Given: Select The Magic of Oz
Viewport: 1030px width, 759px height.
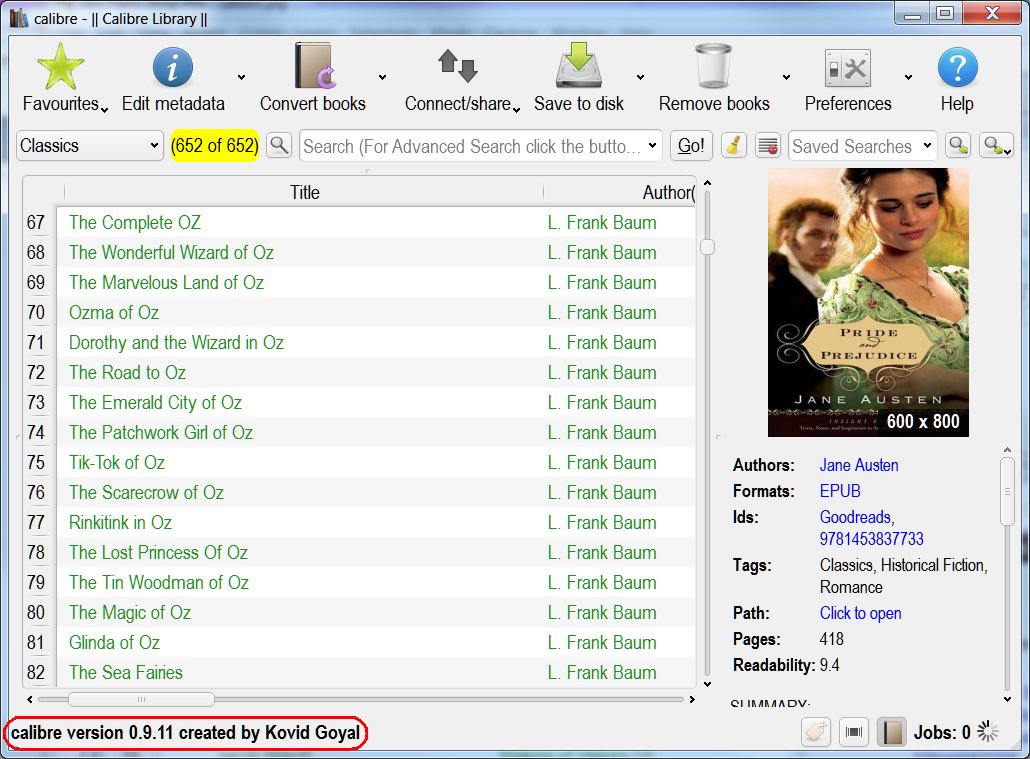Looking at the screenshot, I should click(x=376, y=612).
